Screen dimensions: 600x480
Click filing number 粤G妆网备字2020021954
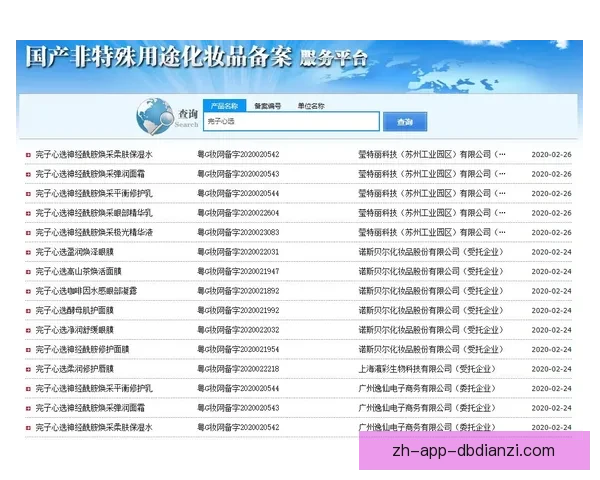(238, 349)
